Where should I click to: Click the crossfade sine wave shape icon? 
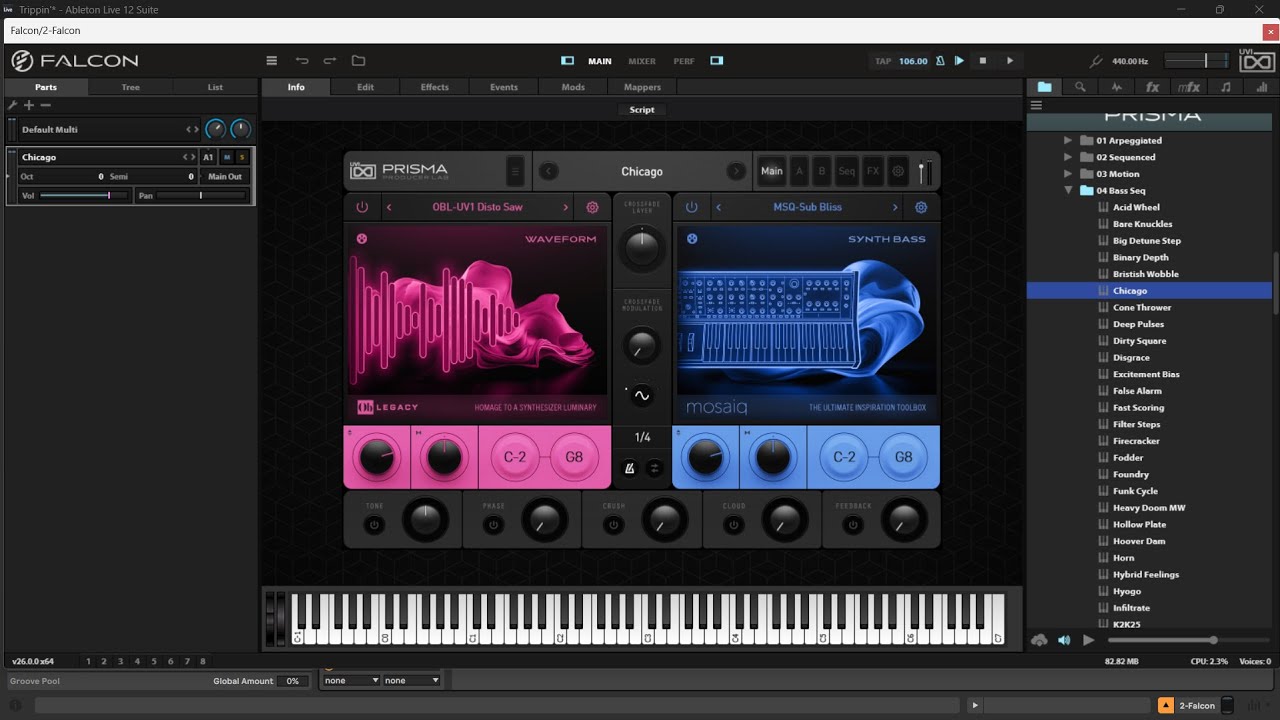coord(642,395)
